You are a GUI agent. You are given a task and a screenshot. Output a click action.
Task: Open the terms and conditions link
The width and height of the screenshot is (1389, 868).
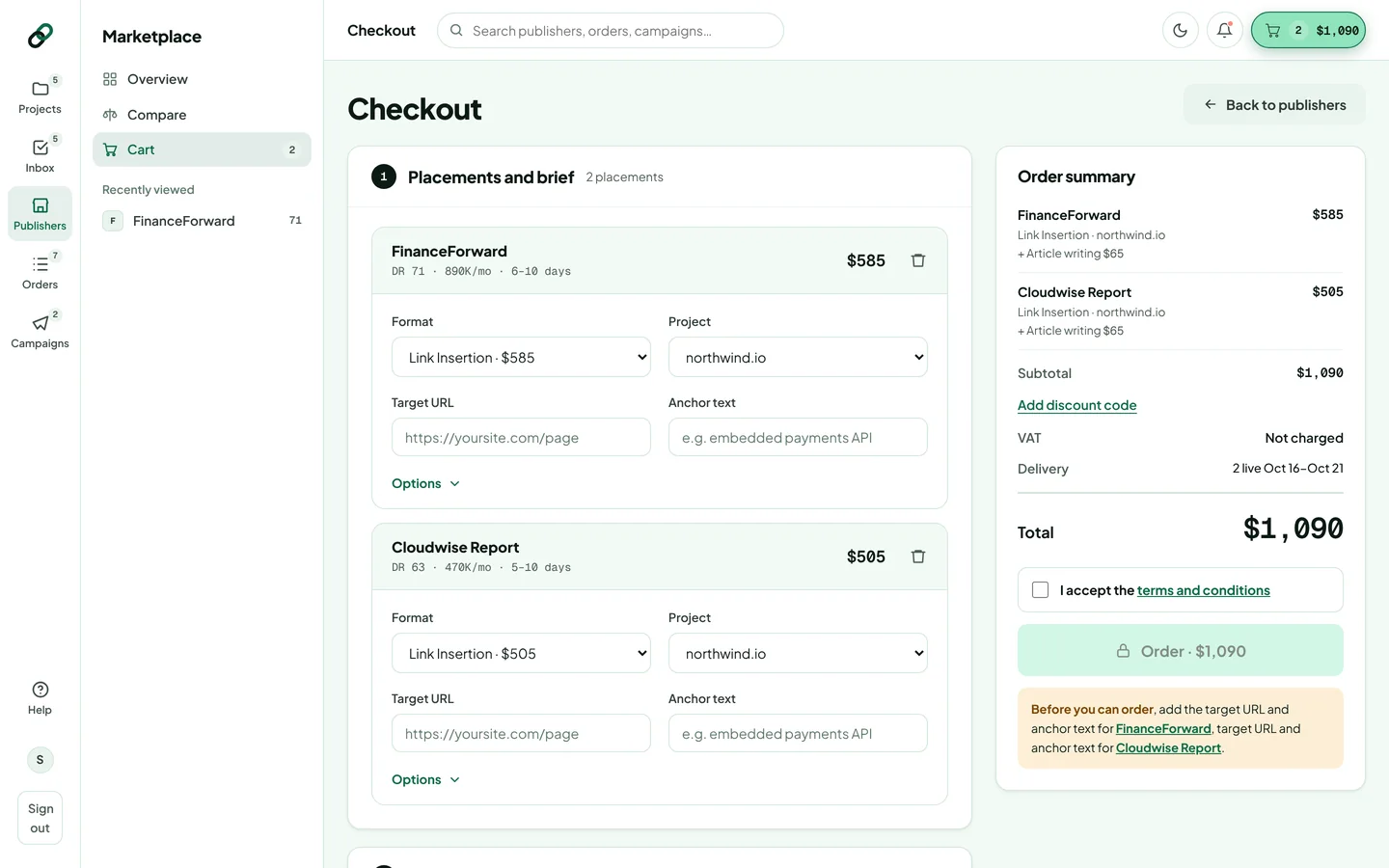click(1204, 591)
